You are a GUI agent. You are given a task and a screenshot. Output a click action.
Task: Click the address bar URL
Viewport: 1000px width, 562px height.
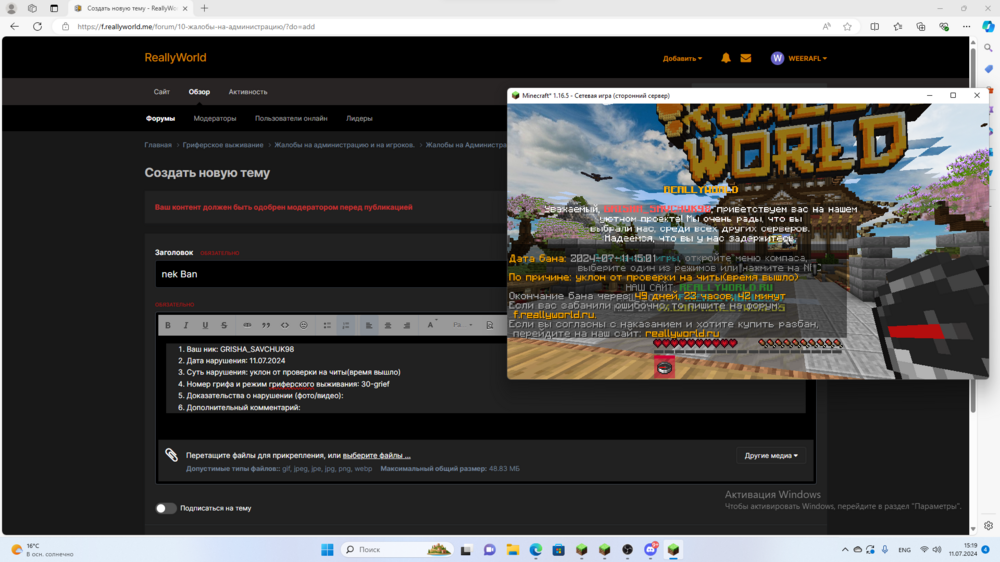[x=196, y=27]
